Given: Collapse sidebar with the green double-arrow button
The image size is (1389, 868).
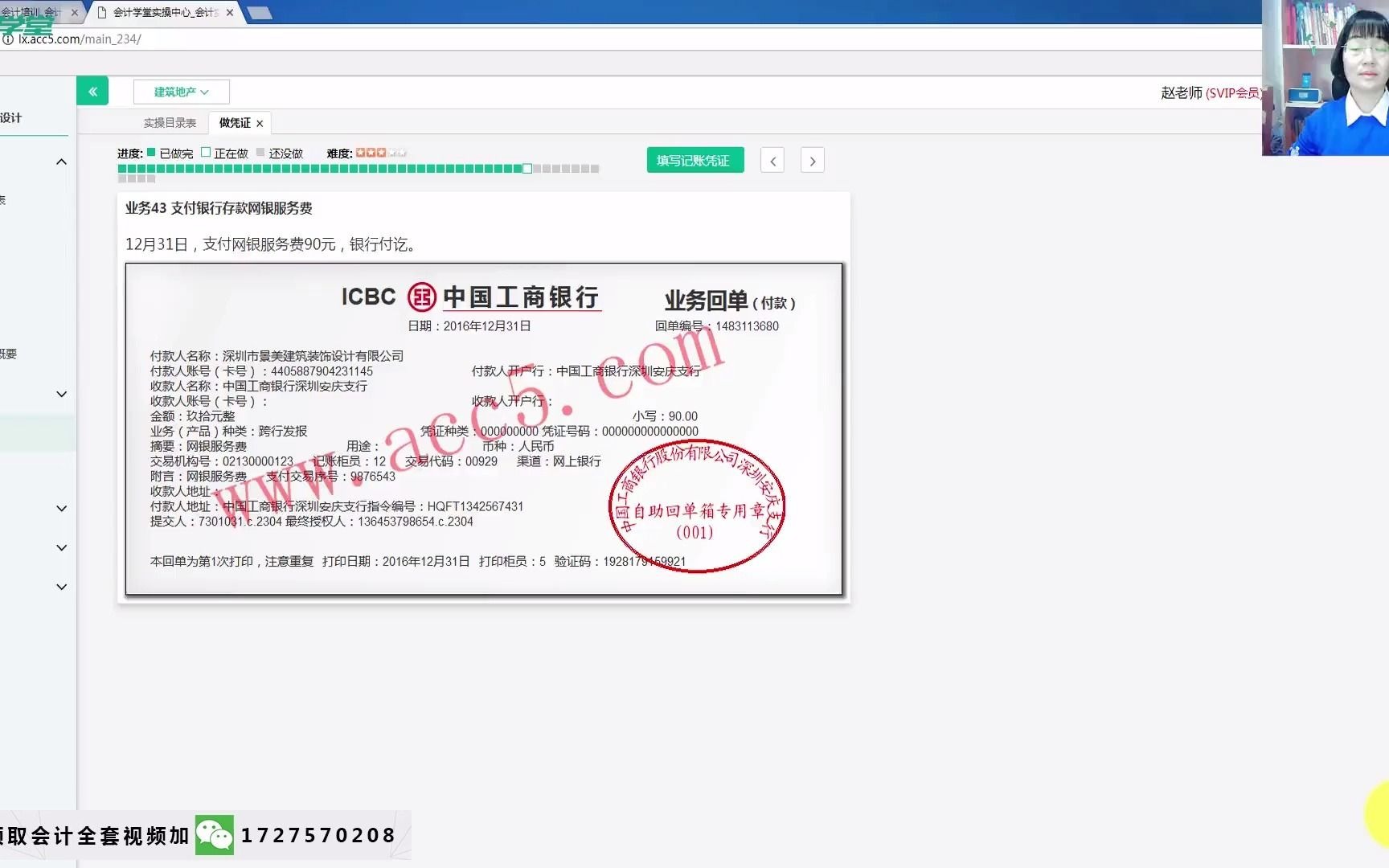Looking at the screenshot, I should 92,92.
